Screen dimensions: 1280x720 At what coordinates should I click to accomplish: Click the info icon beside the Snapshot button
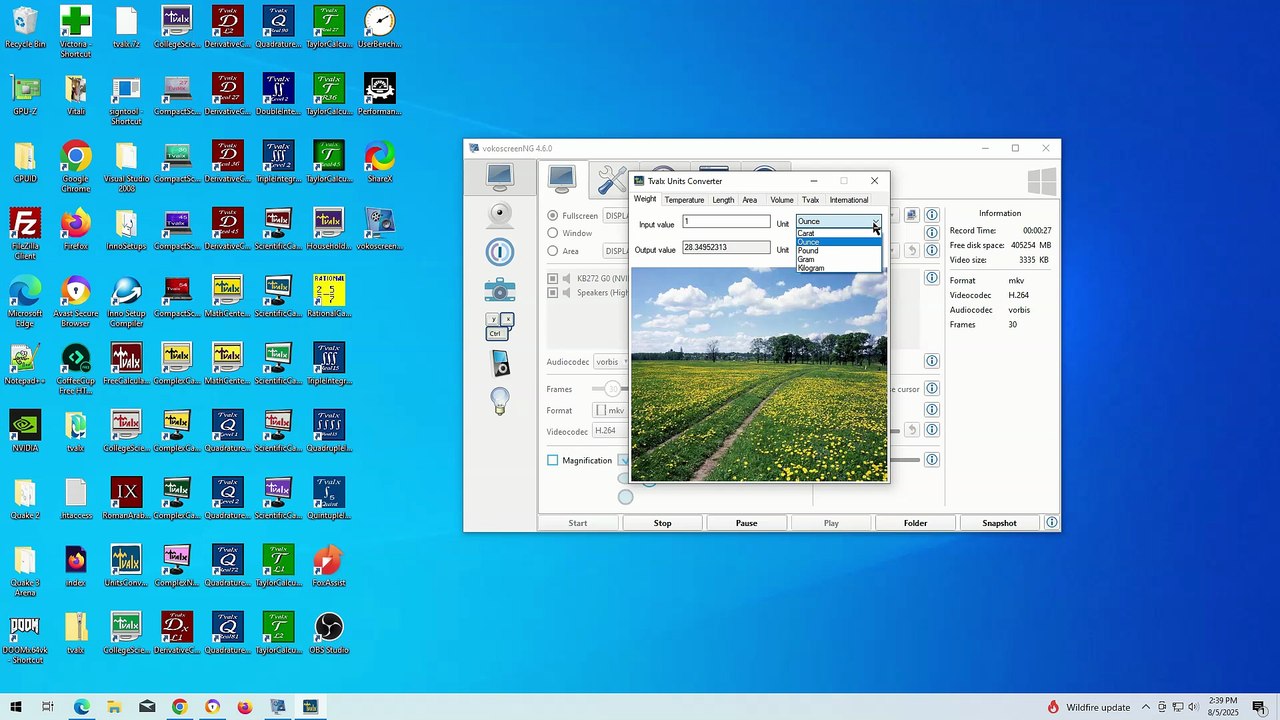click(x=1051, y=523)
